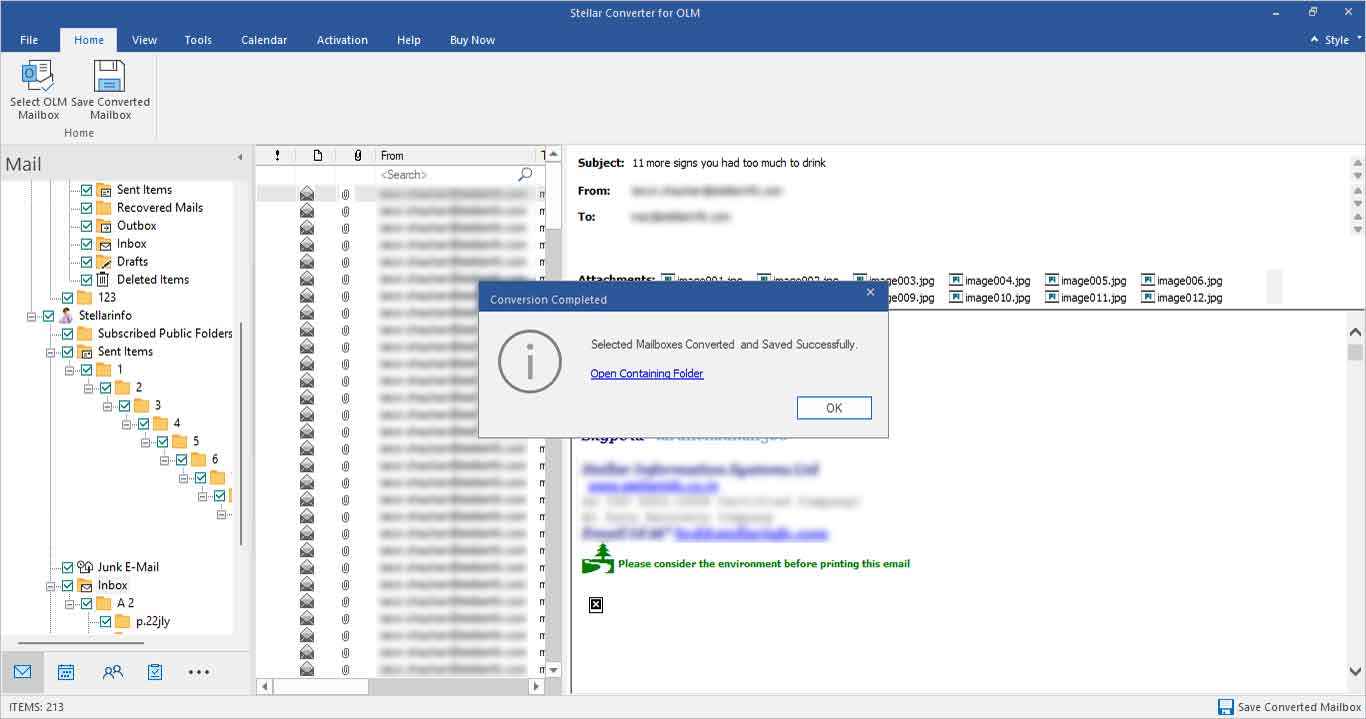Image resolution: width=1366 pixels, height=719 pixels.
Task: Uncheck Subscribed Public Folders checkbox
Action: point(67,334)
